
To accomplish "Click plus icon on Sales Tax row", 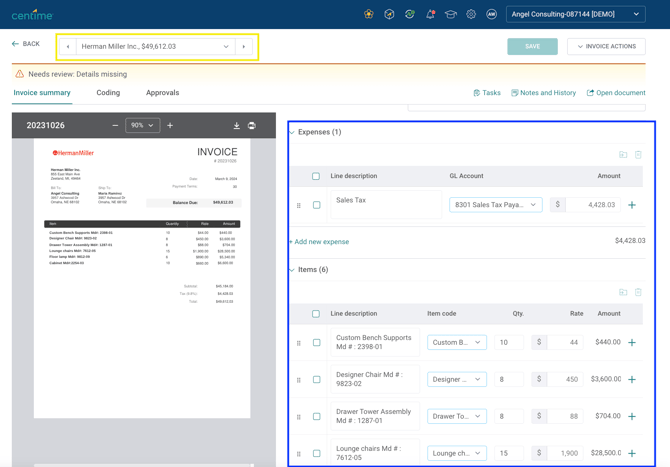I will point(632,205).
